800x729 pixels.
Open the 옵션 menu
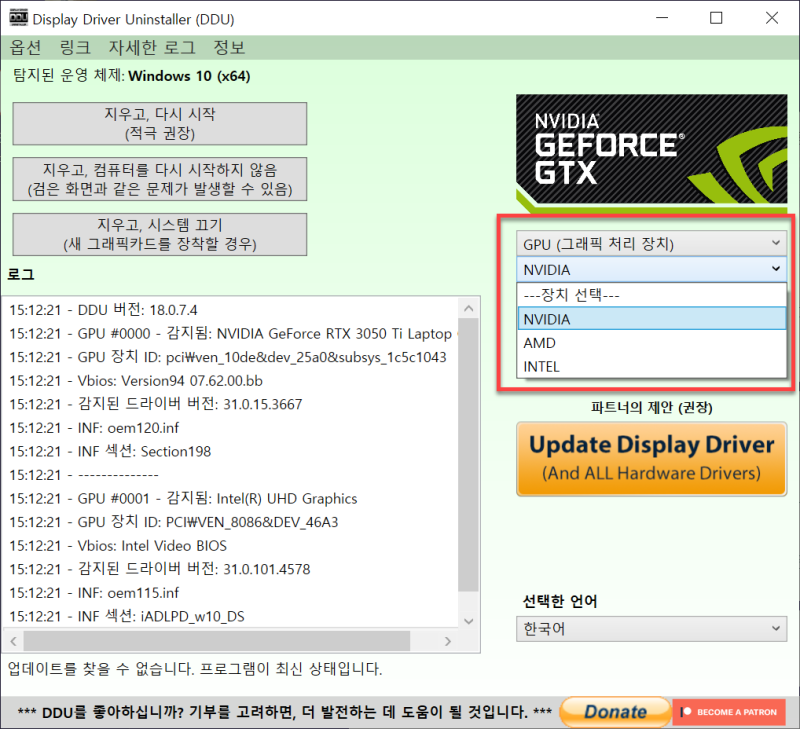point(24,47)
